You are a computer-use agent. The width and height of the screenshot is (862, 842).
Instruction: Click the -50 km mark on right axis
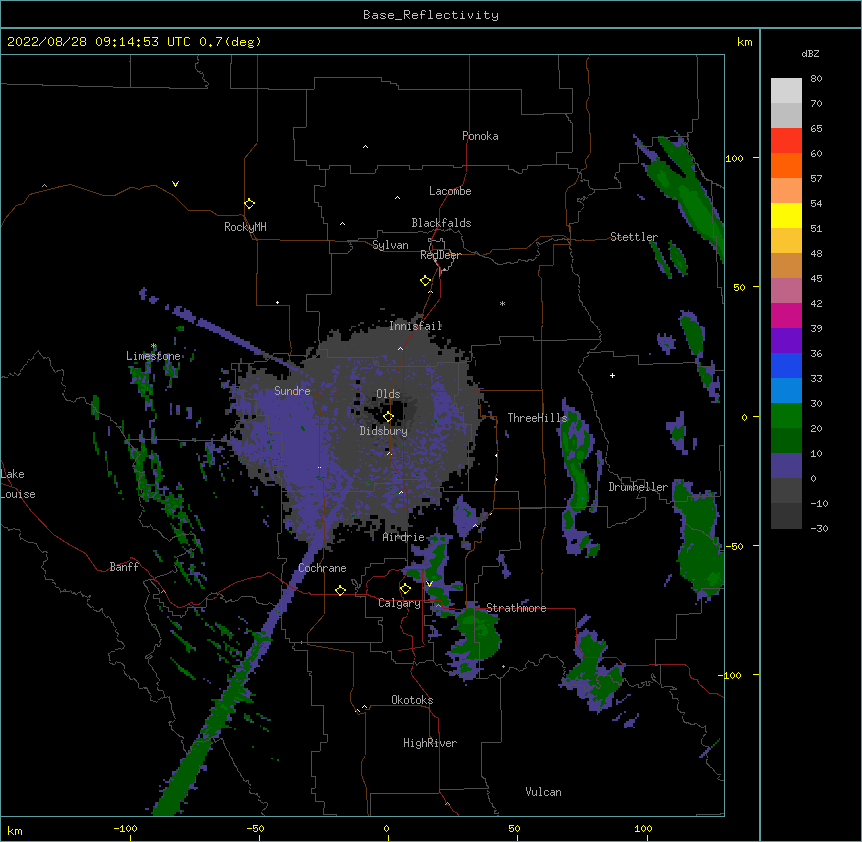[734, 546]
